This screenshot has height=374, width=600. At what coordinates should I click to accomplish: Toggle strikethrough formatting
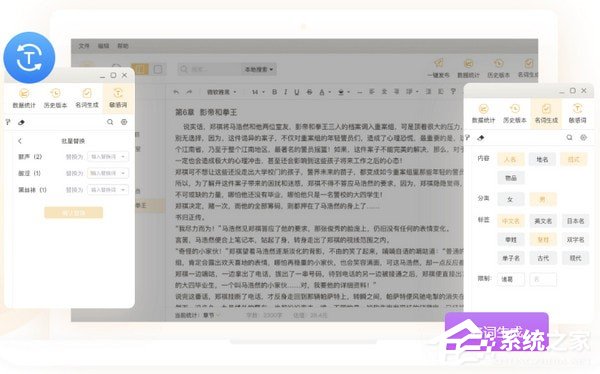point(310,92)
